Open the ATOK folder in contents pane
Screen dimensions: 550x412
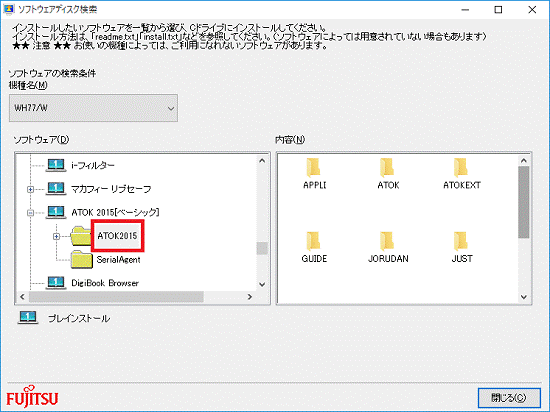[387, 168]
